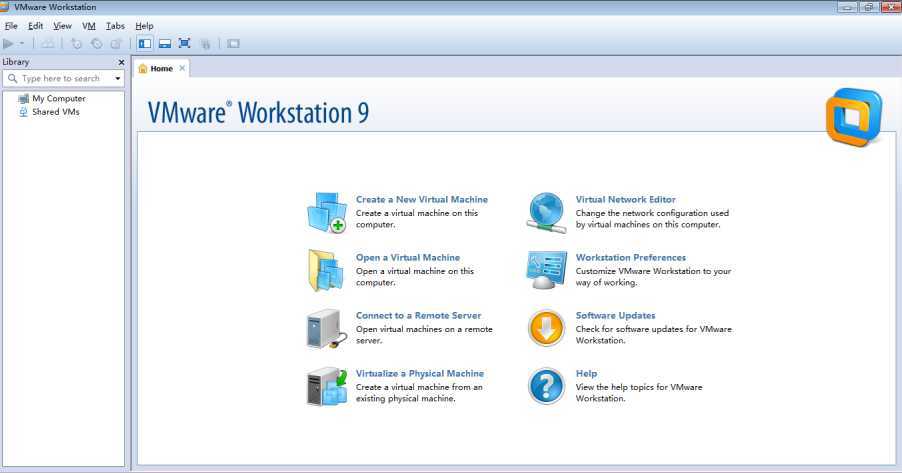The image size is (902, 473).
Task: Select the Home tab
Action: pyautogui.click(x=162, y=68)
